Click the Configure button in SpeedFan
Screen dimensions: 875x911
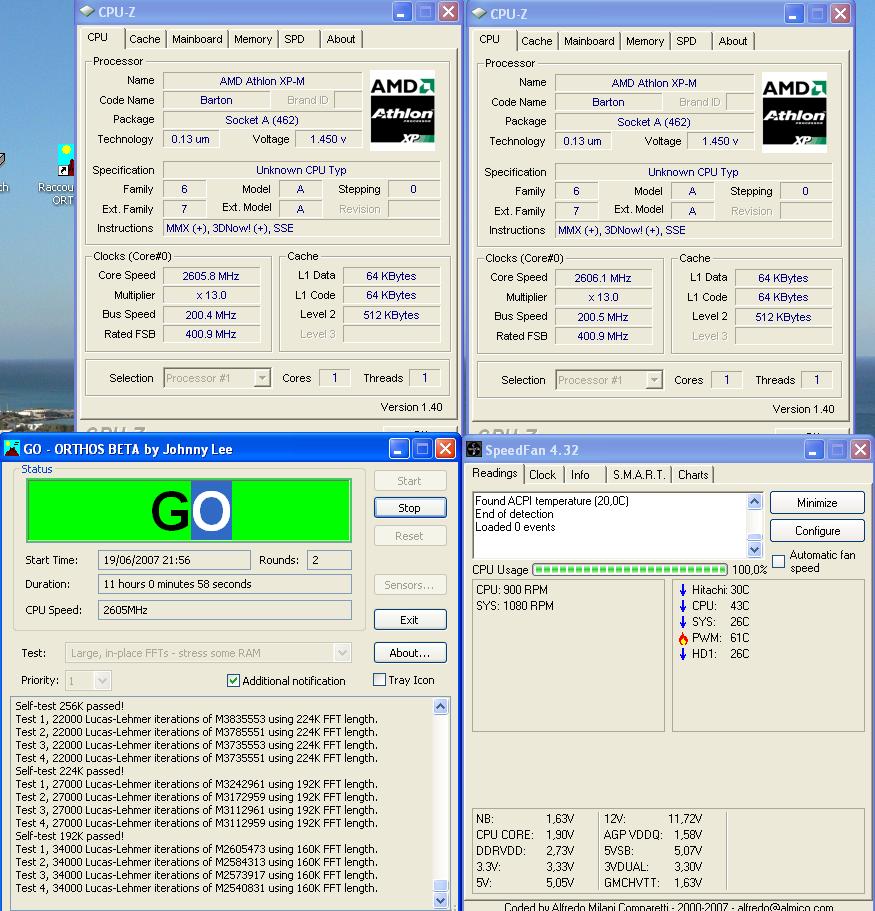point(817,531)
